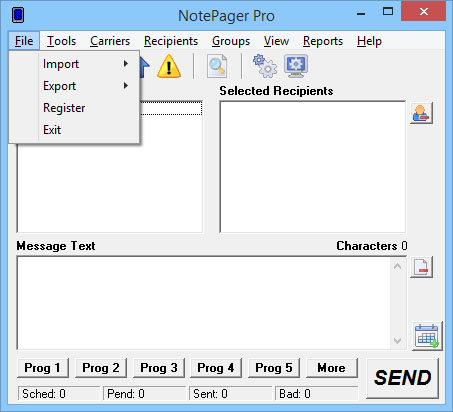Choose Register from the File menu
This screenshot has height=412, width=453.
74,108
